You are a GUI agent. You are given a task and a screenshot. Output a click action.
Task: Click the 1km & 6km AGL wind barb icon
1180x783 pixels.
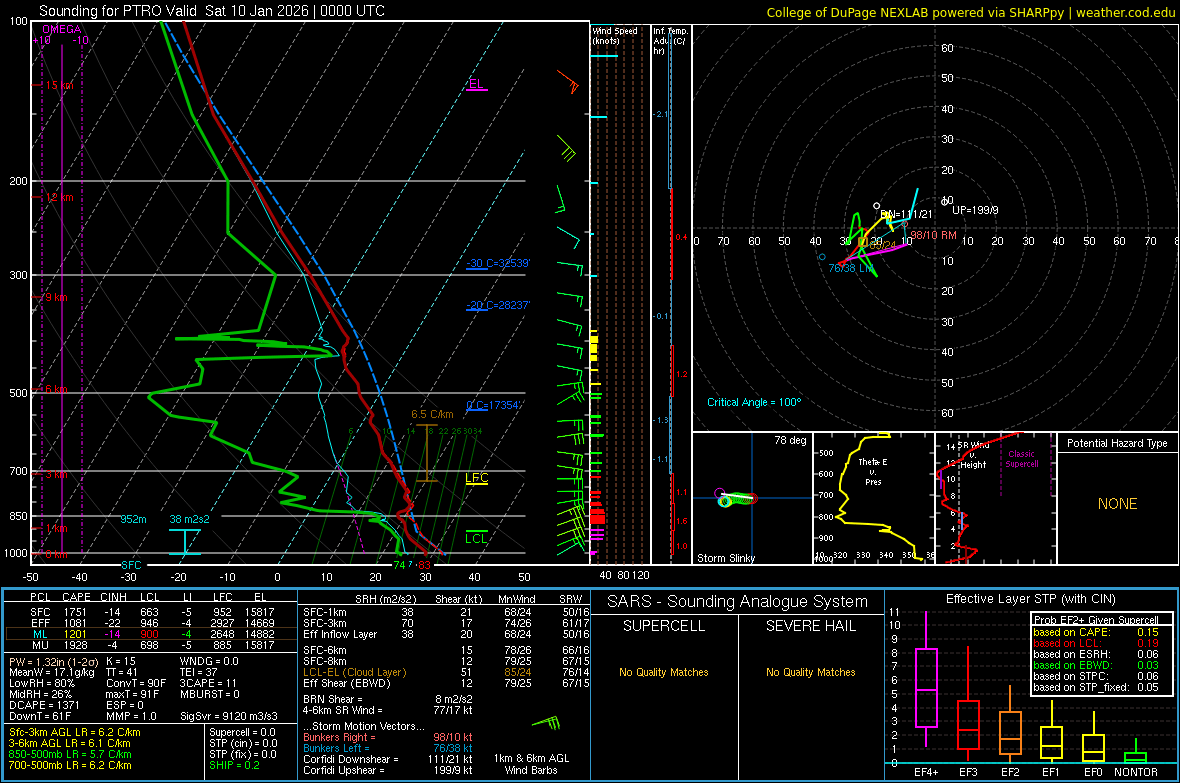tap(546, 724)
